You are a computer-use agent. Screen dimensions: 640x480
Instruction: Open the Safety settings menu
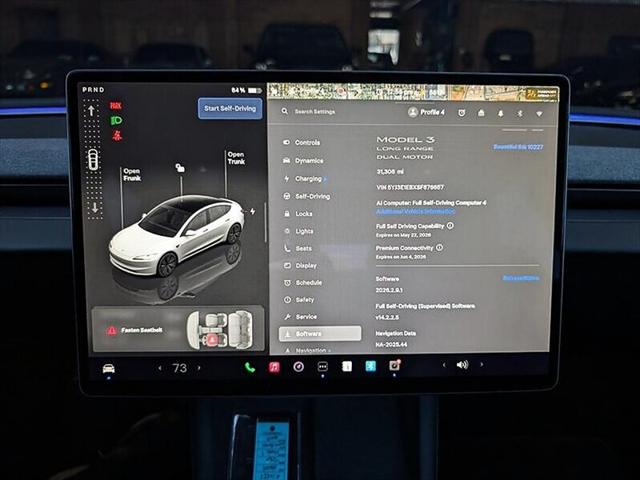click(x=299, y=300)
